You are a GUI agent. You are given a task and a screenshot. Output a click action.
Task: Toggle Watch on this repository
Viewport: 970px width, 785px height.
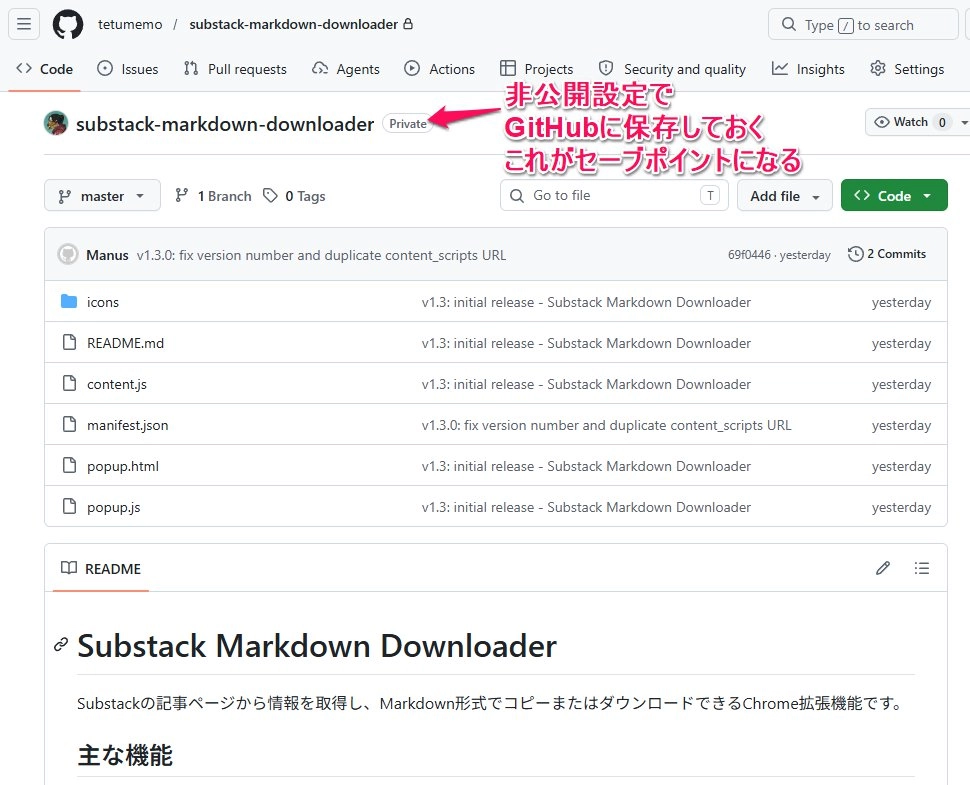(910, 122)
